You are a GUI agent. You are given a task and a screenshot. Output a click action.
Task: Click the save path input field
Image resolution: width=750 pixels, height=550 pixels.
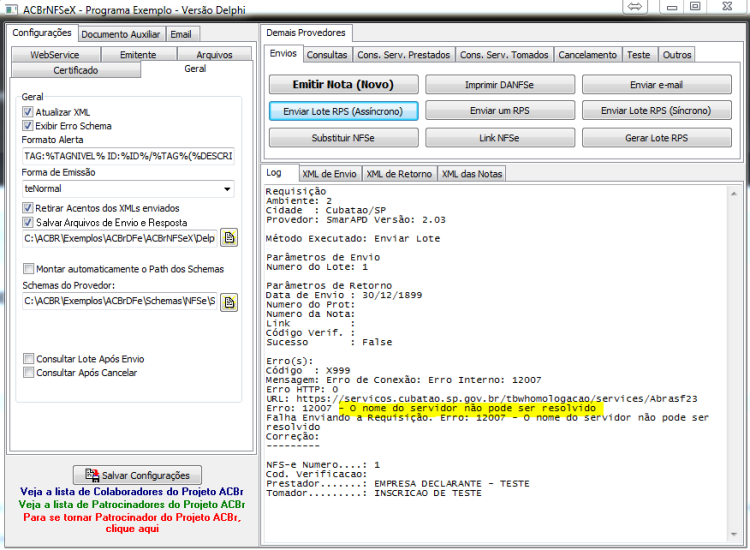coord(120,238)
